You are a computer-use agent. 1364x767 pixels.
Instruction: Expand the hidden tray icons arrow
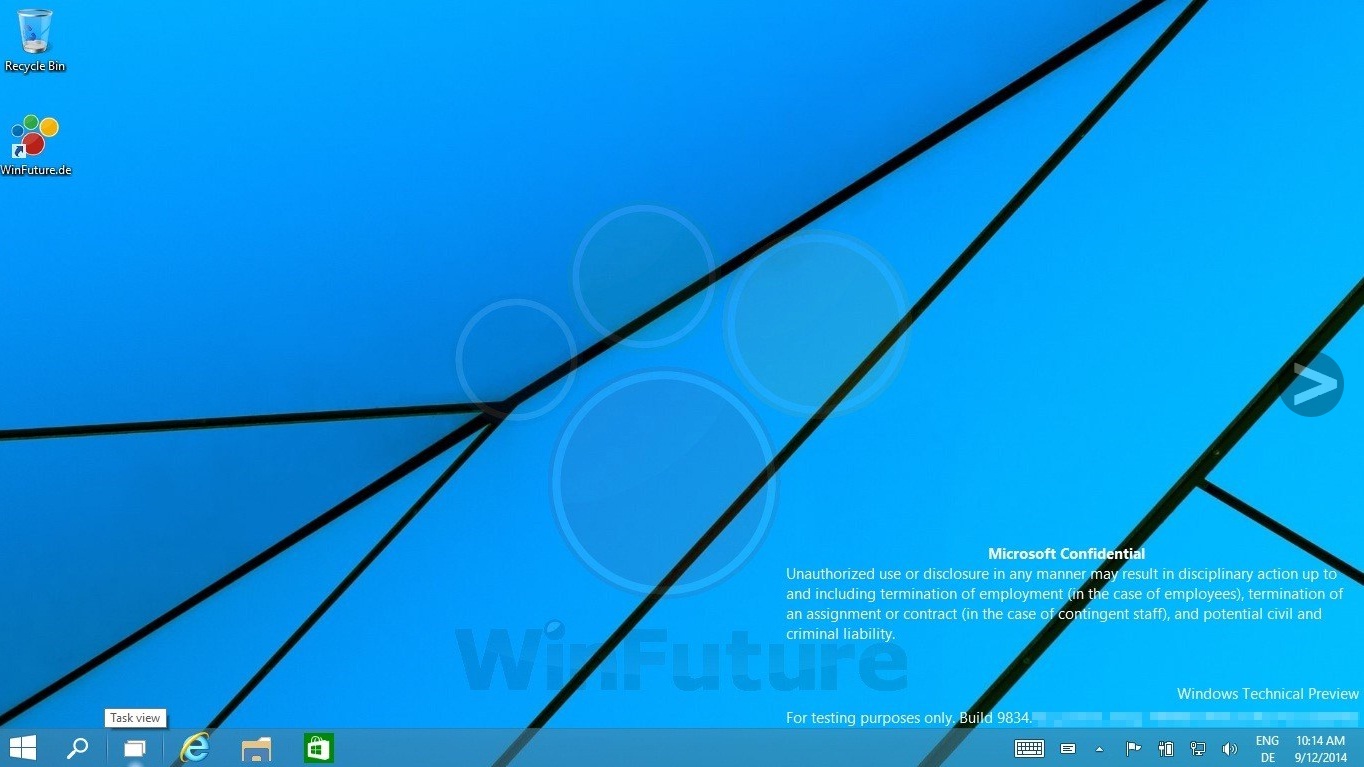1099,748
